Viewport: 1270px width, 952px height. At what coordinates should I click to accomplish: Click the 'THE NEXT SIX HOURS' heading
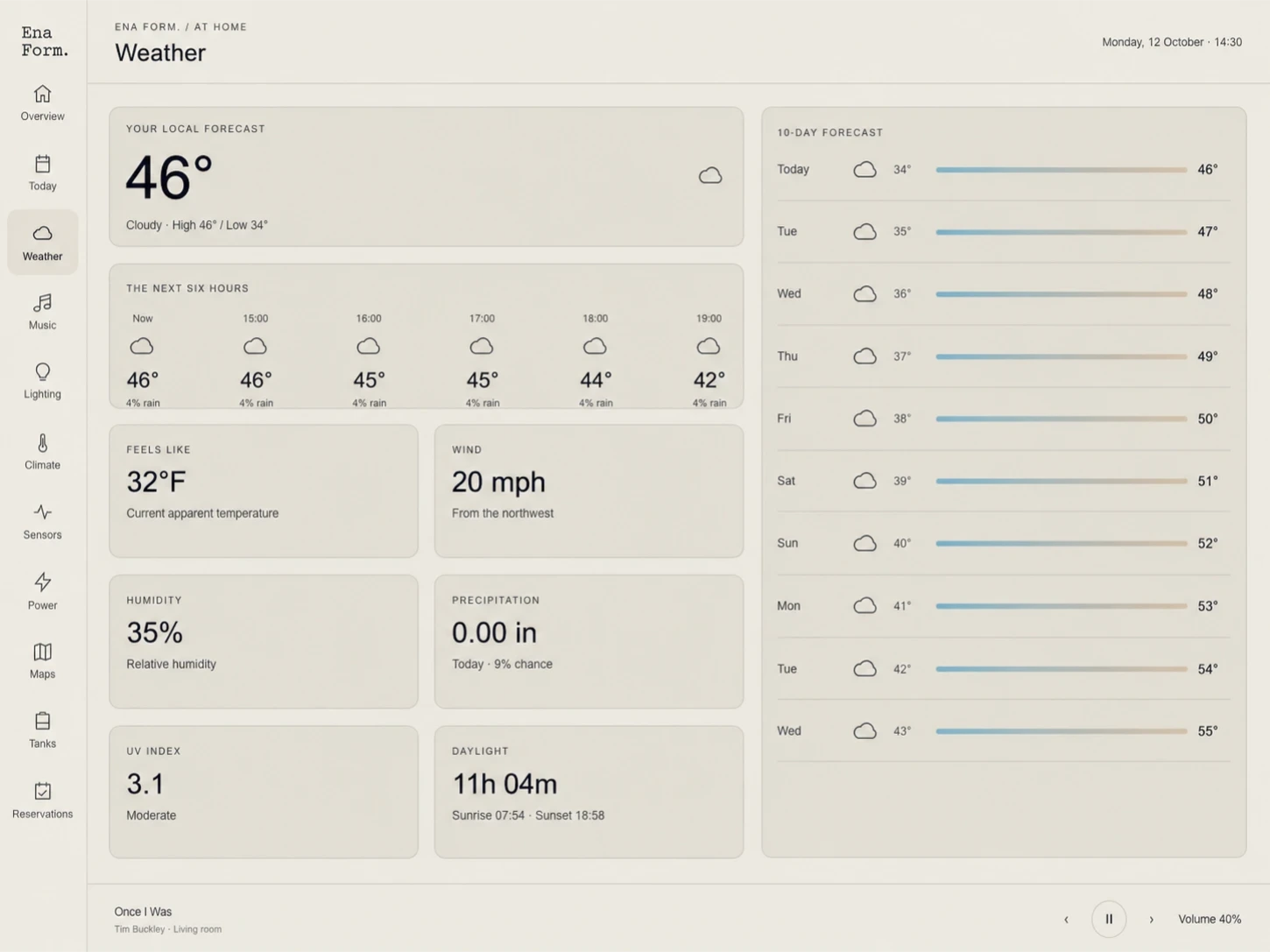pyautogui.click(x=187, y=288)
